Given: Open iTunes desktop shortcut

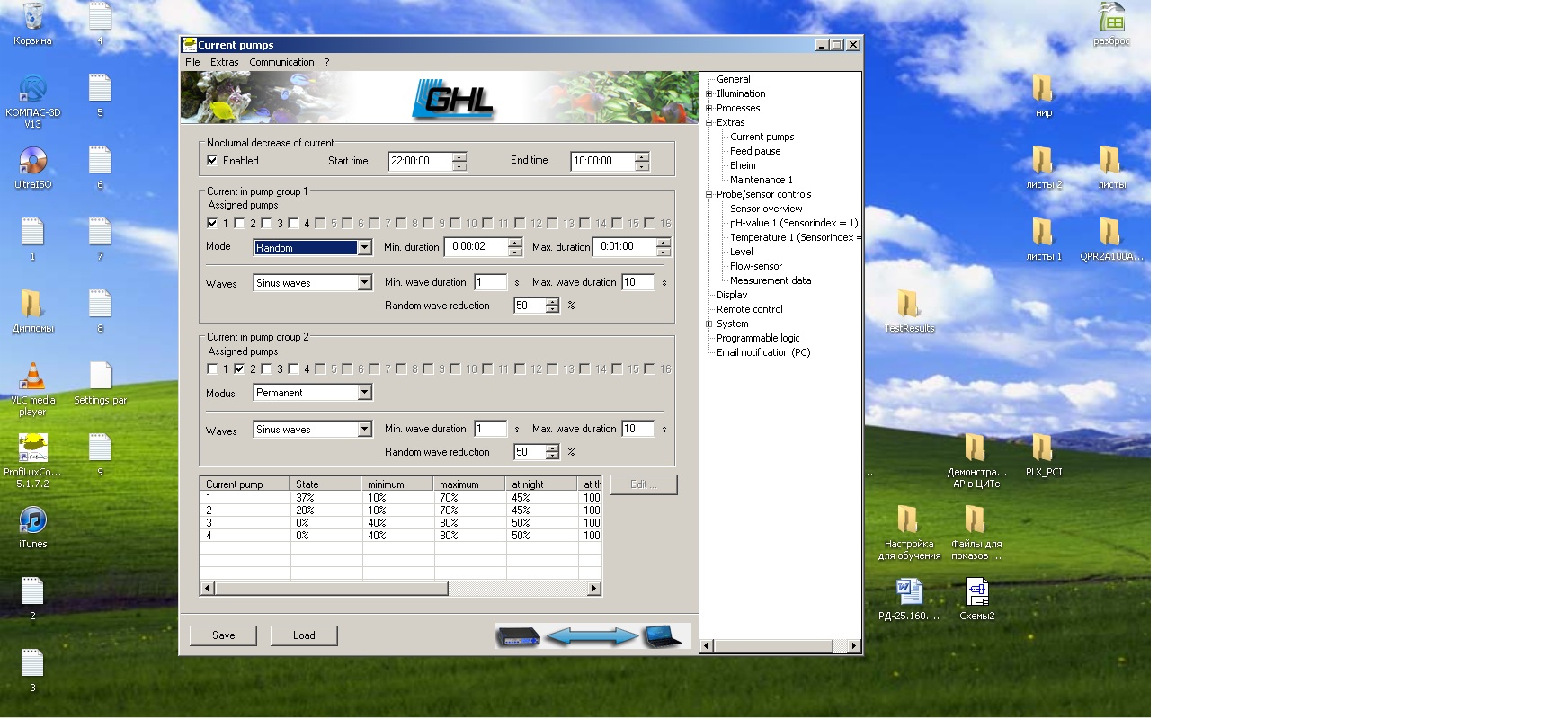Looking at the screenshot, I should [x=32, y=527].
